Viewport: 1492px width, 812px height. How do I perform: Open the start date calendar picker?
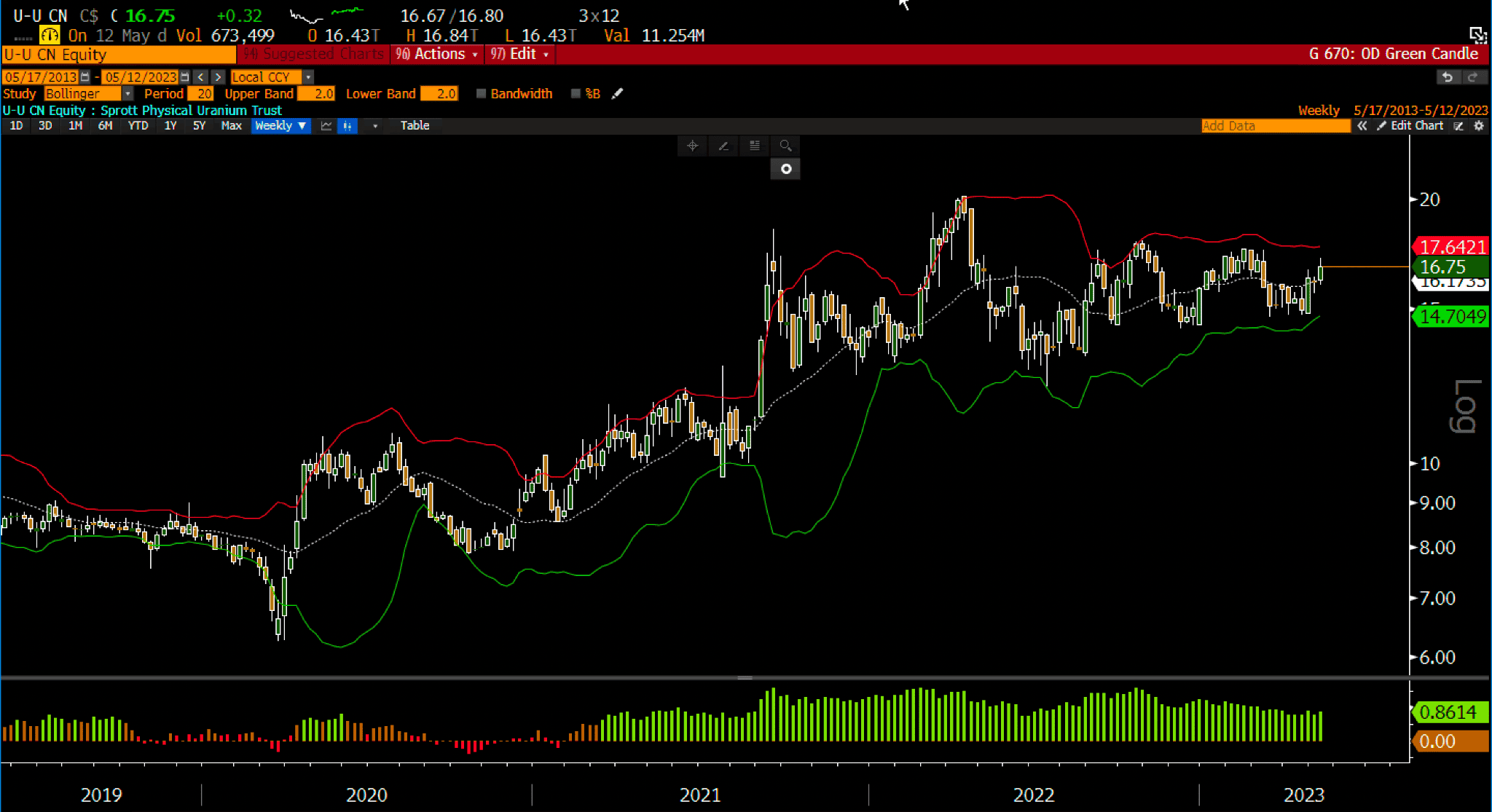[x=85, y=77]
